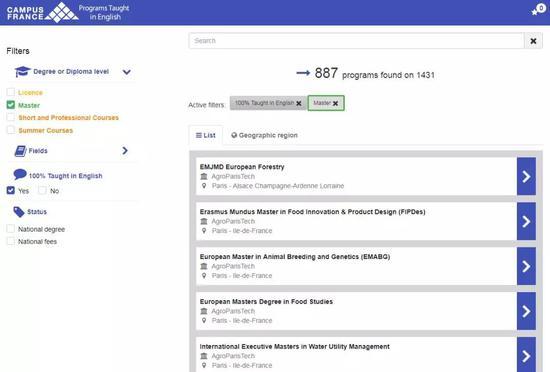Image resolution: width=550 pixels, height=372 pixels.
Task: Collapse Degree or Diploma level chevron
Action: pyautogui.click(x=127, y=72)
